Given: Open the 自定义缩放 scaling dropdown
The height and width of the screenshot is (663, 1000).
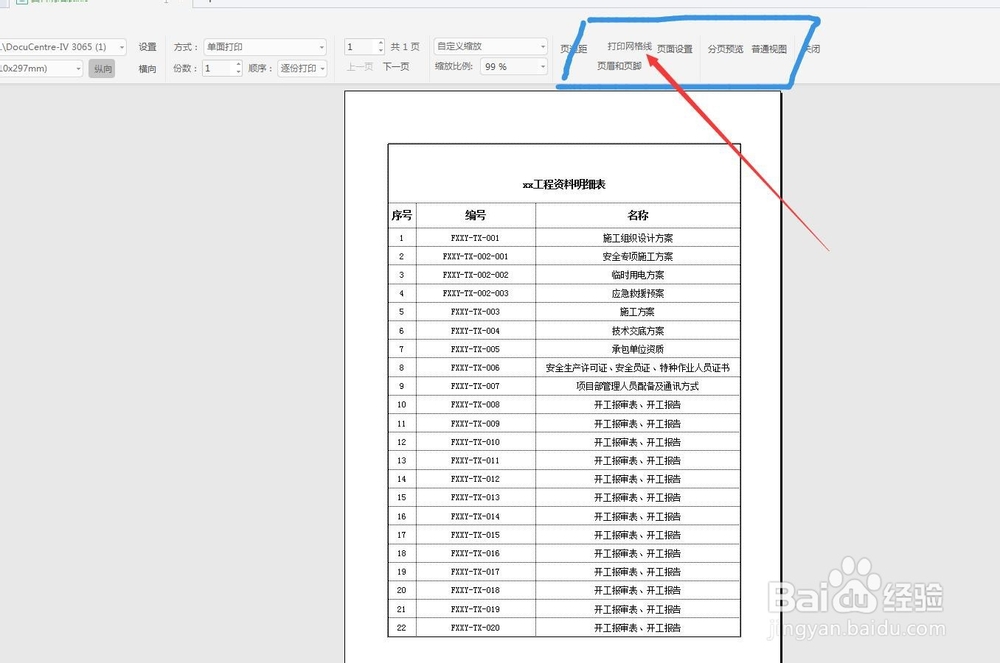Looking at the screenshot, I should coord(488,46).
